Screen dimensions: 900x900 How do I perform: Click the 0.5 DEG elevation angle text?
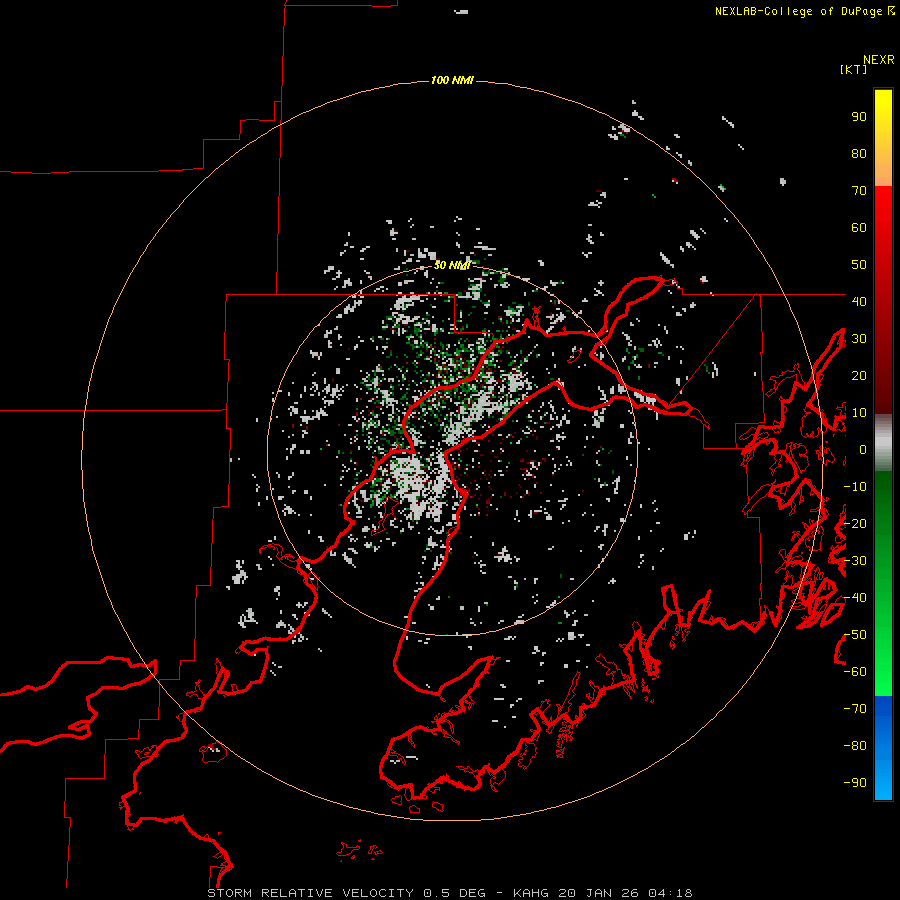[454, 893]
